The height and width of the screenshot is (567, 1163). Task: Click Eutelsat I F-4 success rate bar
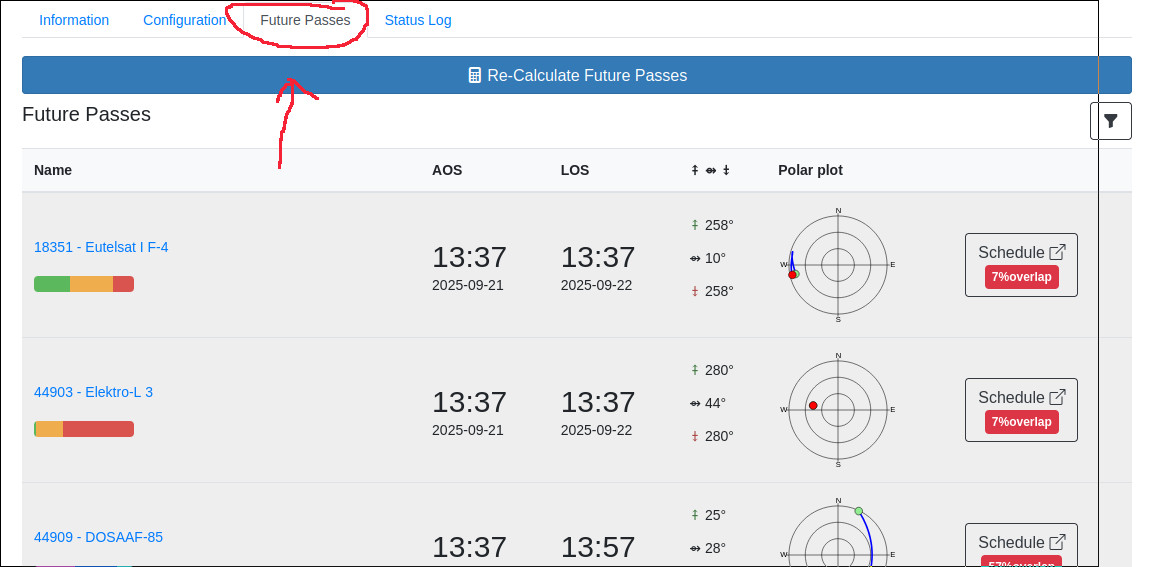pos(84,284)
